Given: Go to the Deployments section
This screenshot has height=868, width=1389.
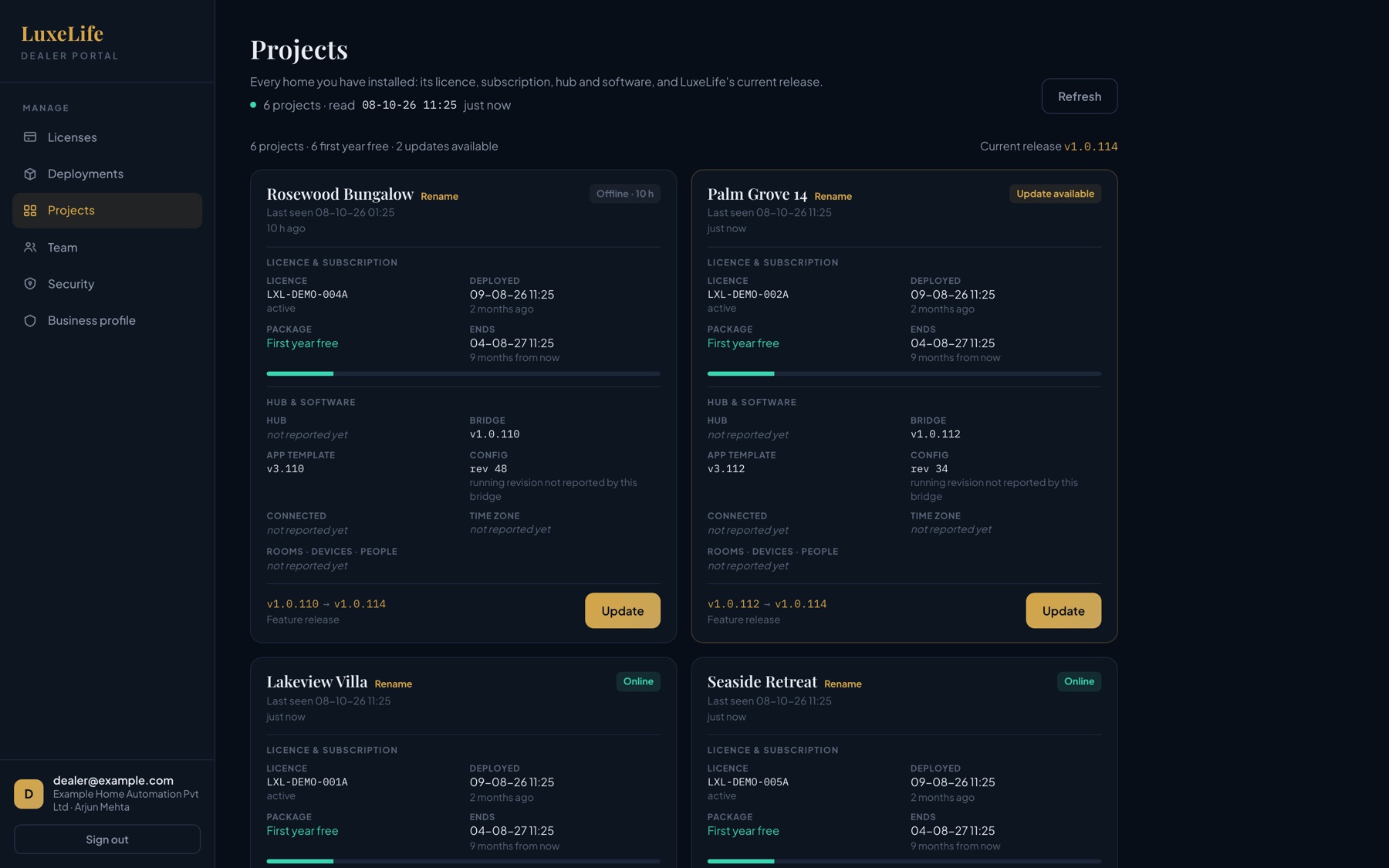Looking at the screenshot, I should [107, 174].
